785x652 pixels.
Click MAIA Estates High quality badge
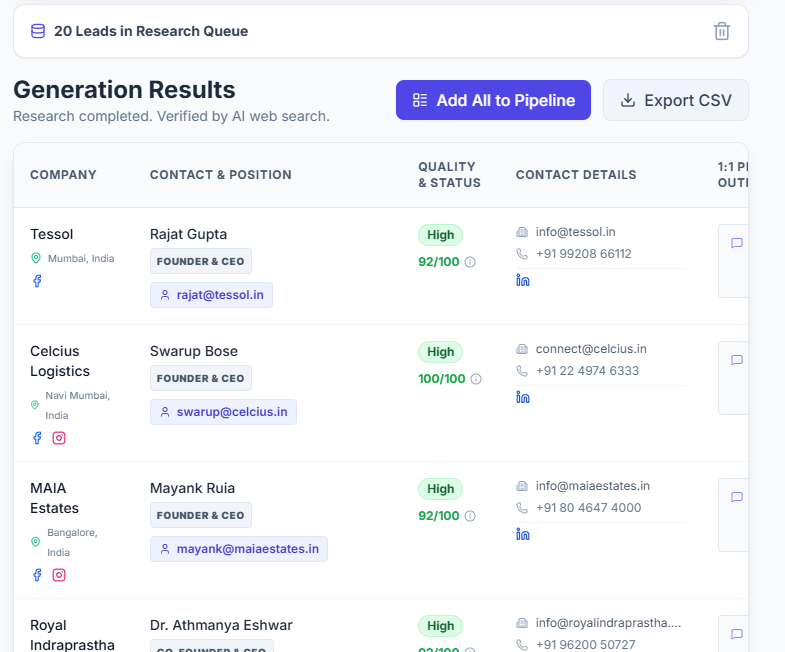coord(441,489)
